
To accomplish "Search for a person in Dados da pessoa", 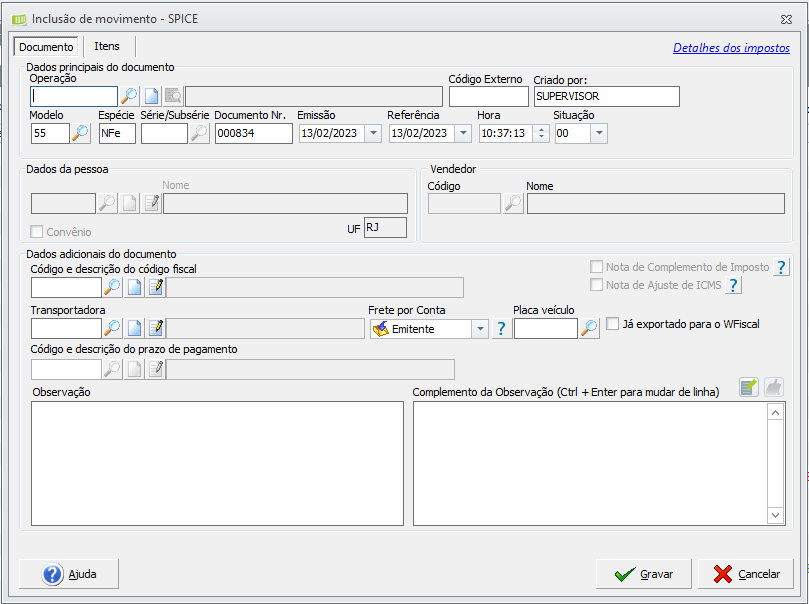I will coord(107,203).
